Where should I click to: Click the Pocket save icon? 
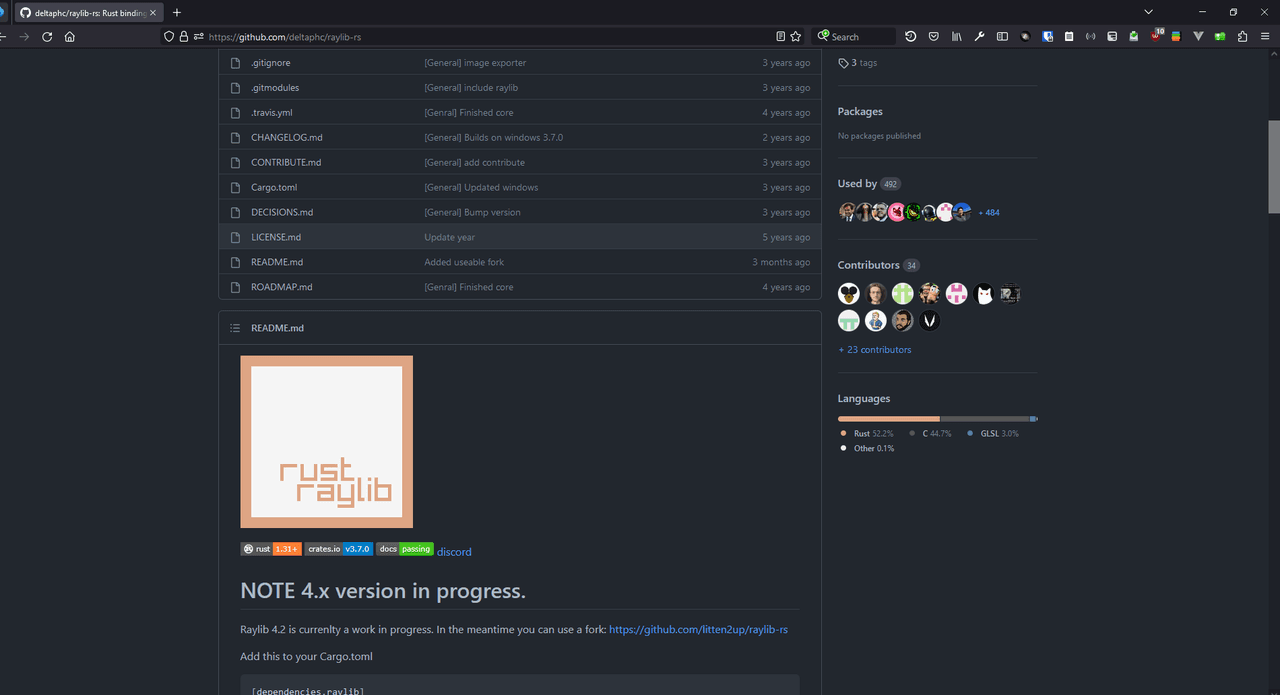(x=933, y=36)
